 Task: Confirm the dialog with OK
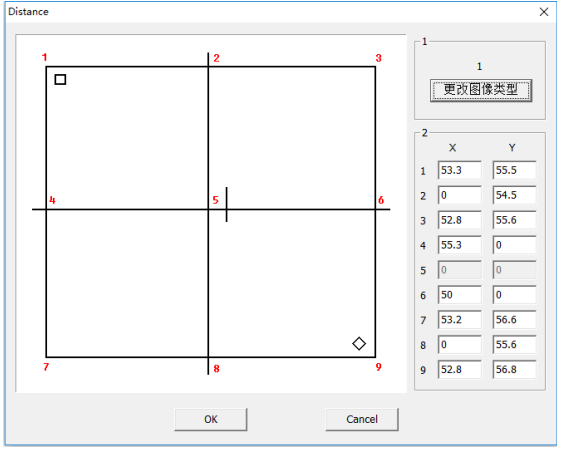pos(211,419)
